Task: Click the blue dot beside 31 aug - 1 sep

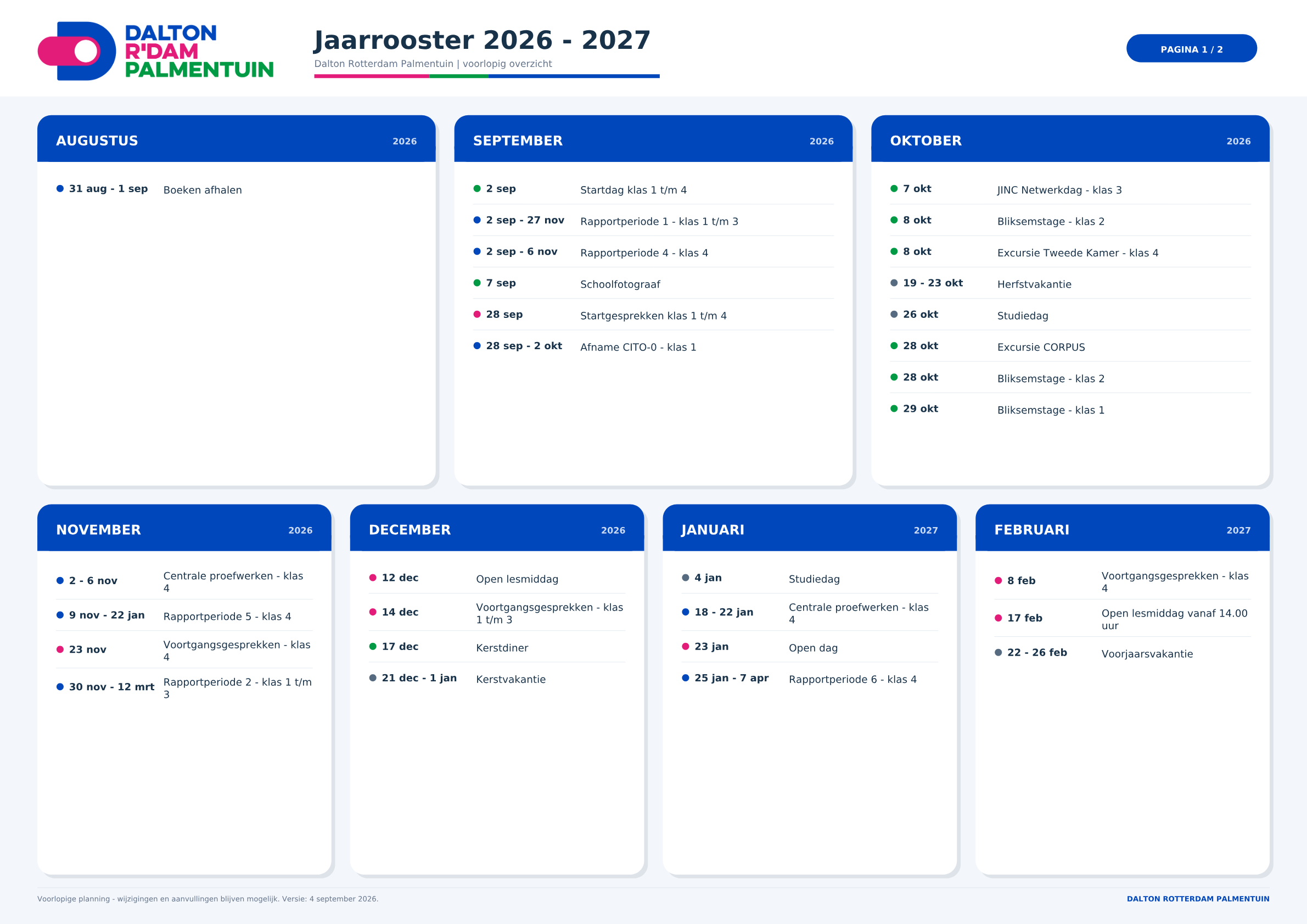Action: (60, 188)
